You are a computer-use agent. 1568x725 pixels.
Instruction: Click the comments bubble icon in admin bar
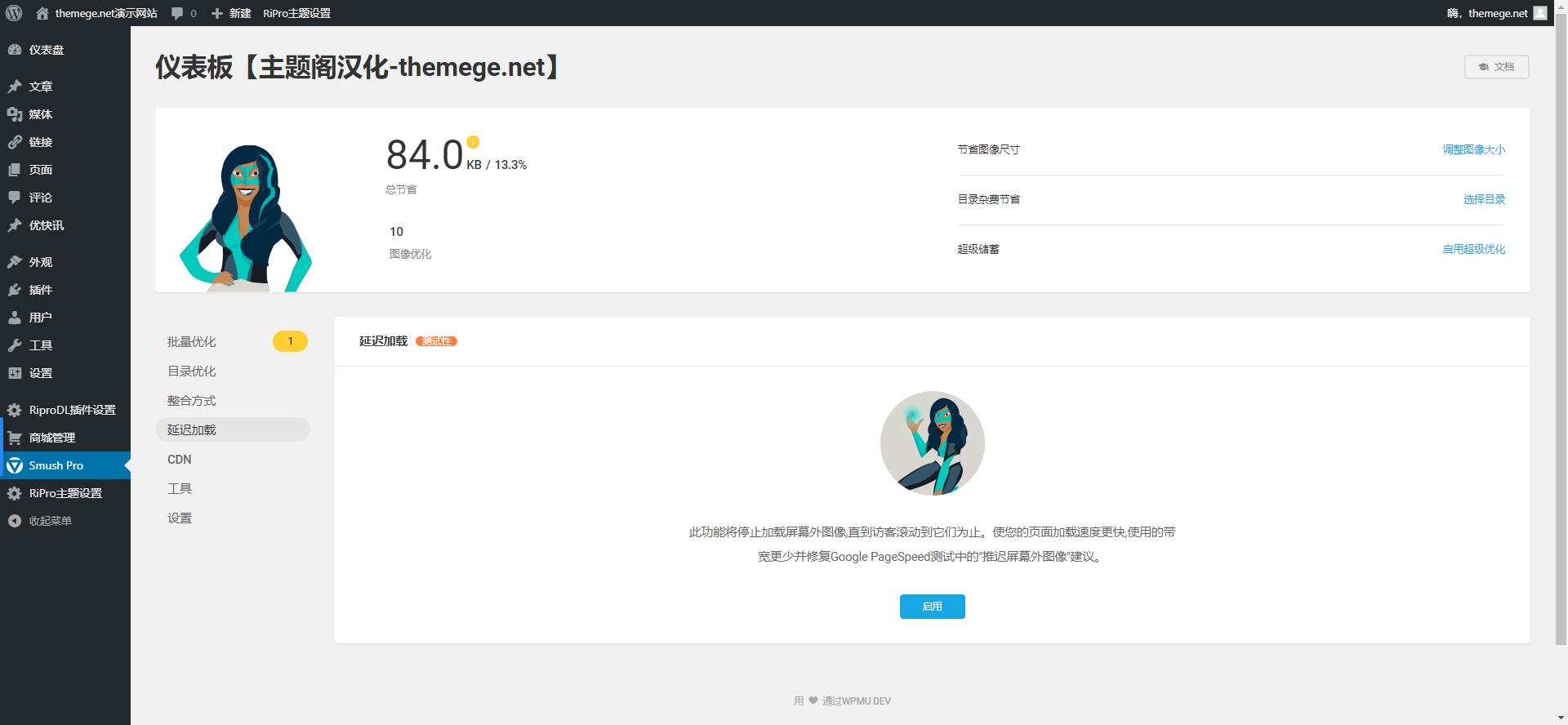click(x=177, y=13)
